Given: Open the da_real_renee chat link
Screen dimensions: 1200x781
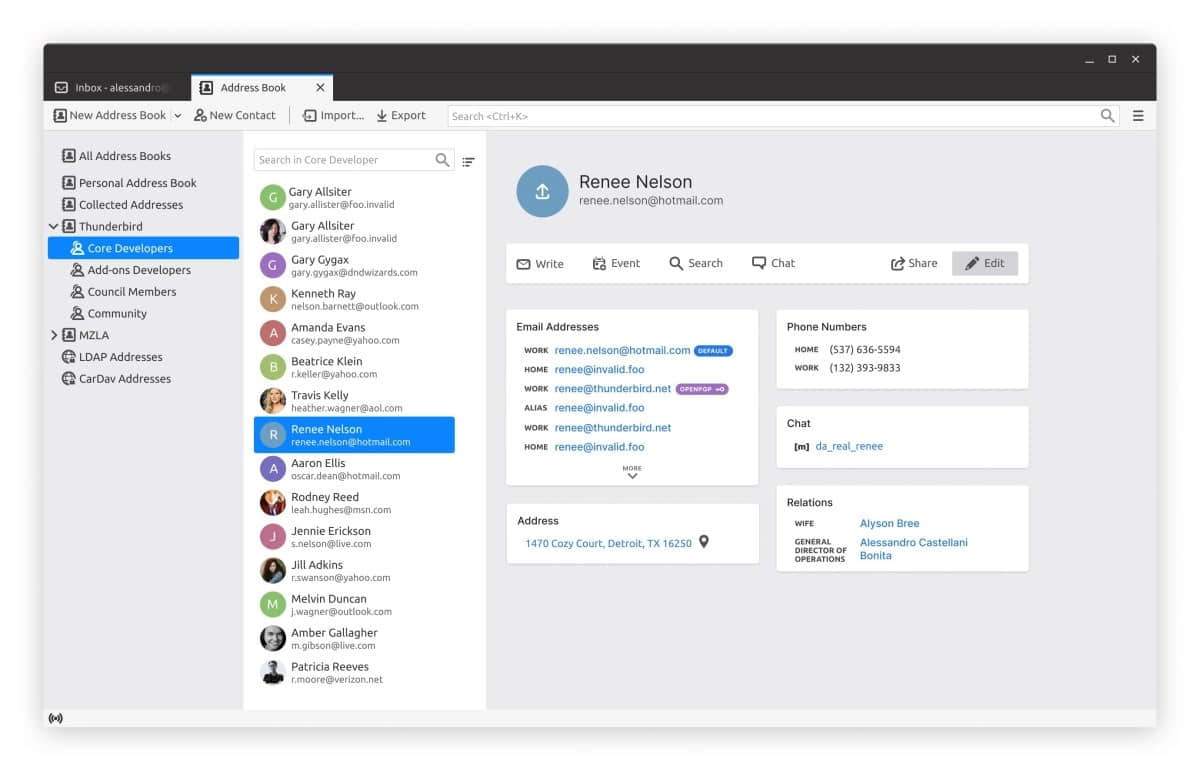Looking at the screenshot, I should tap(849, 446).
